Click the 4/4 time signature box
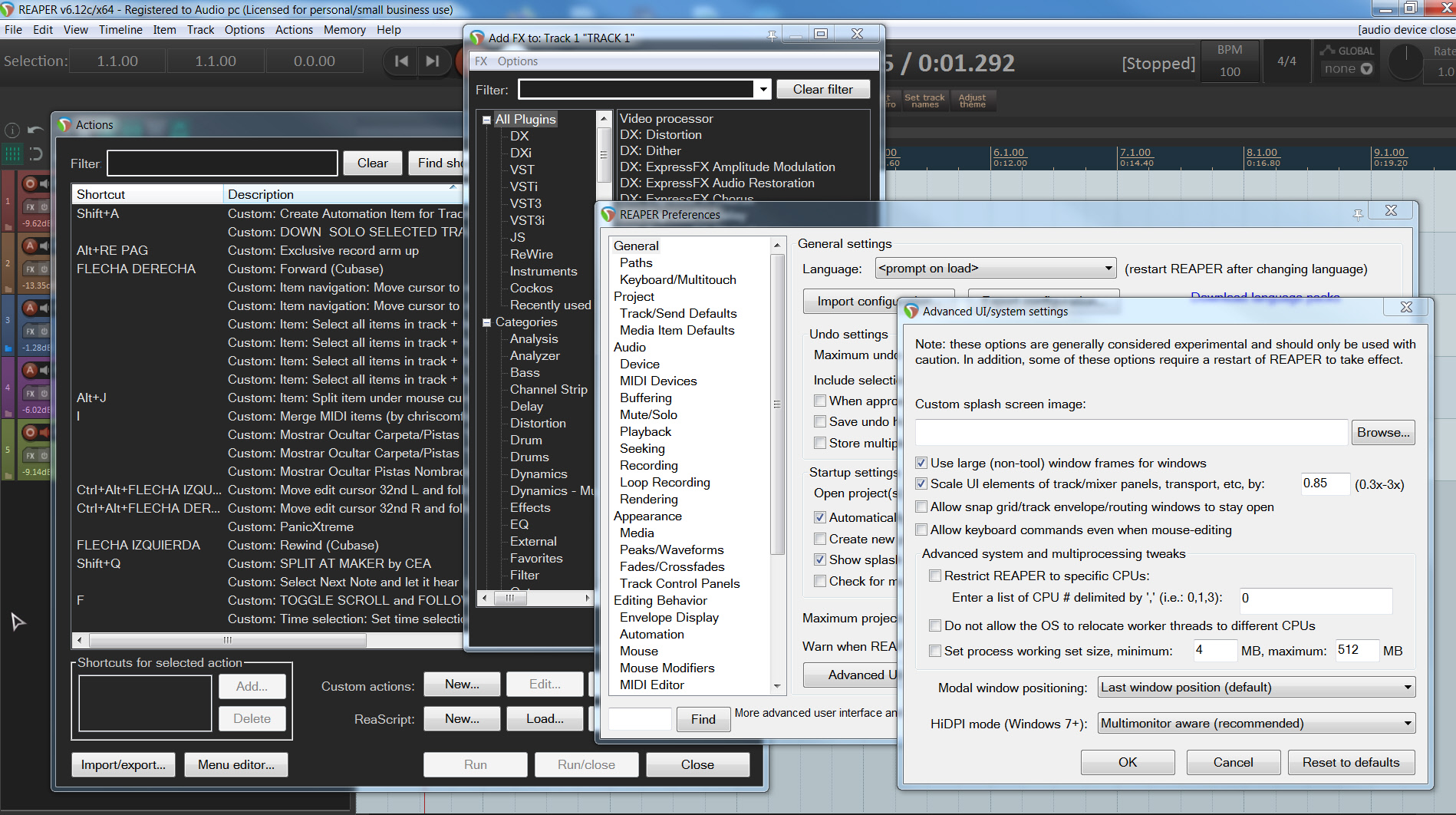1456x815 pixels. (x=1286, y=61)
